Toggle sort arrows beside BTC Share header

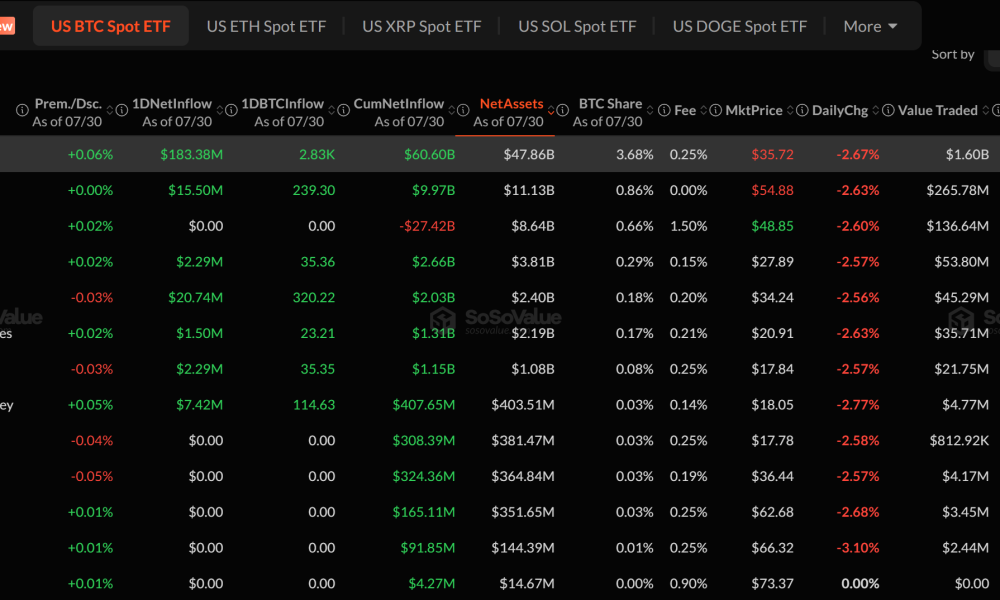[650, 110]
